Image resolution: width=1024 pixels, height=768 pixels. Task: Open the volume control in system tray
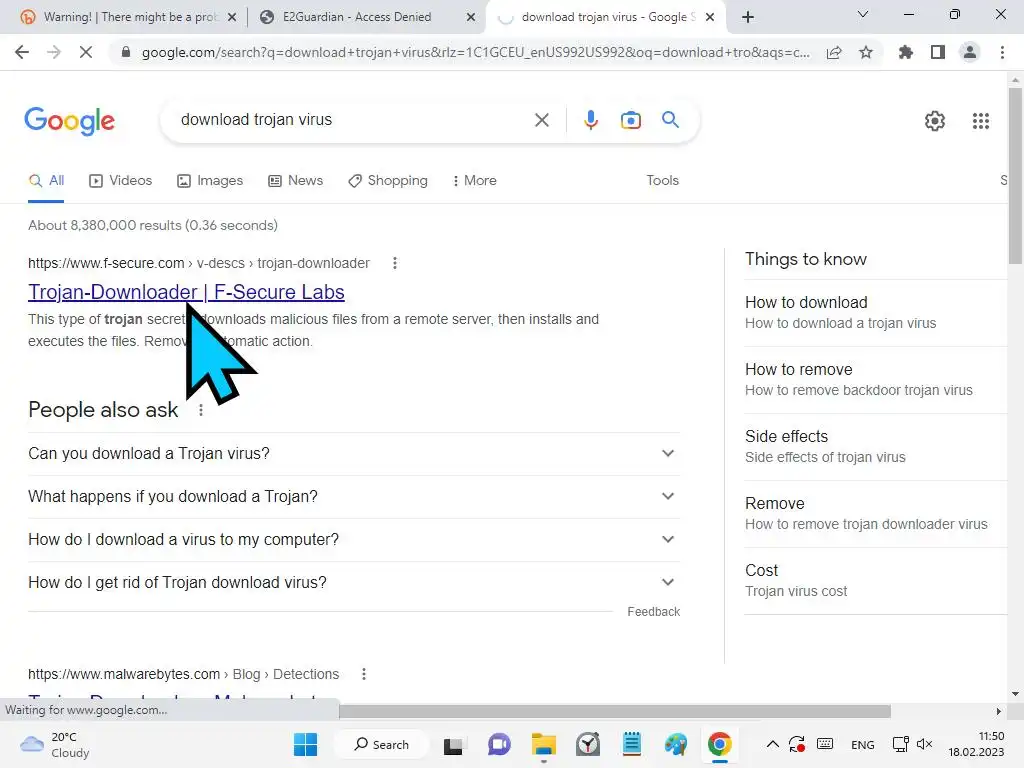click(924, 744)
